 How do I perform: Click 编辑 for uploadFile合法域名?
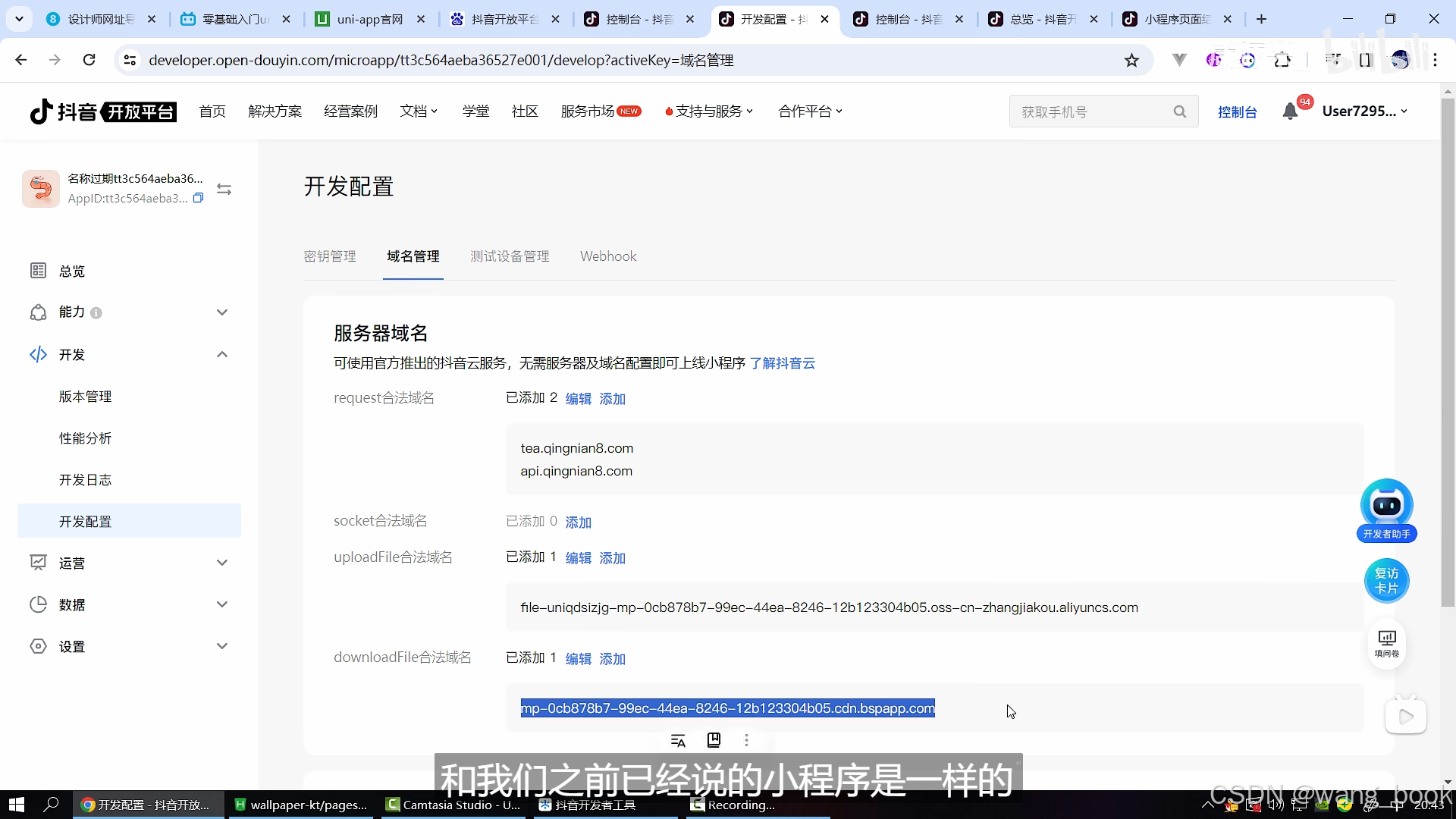(x=579, y=558)
